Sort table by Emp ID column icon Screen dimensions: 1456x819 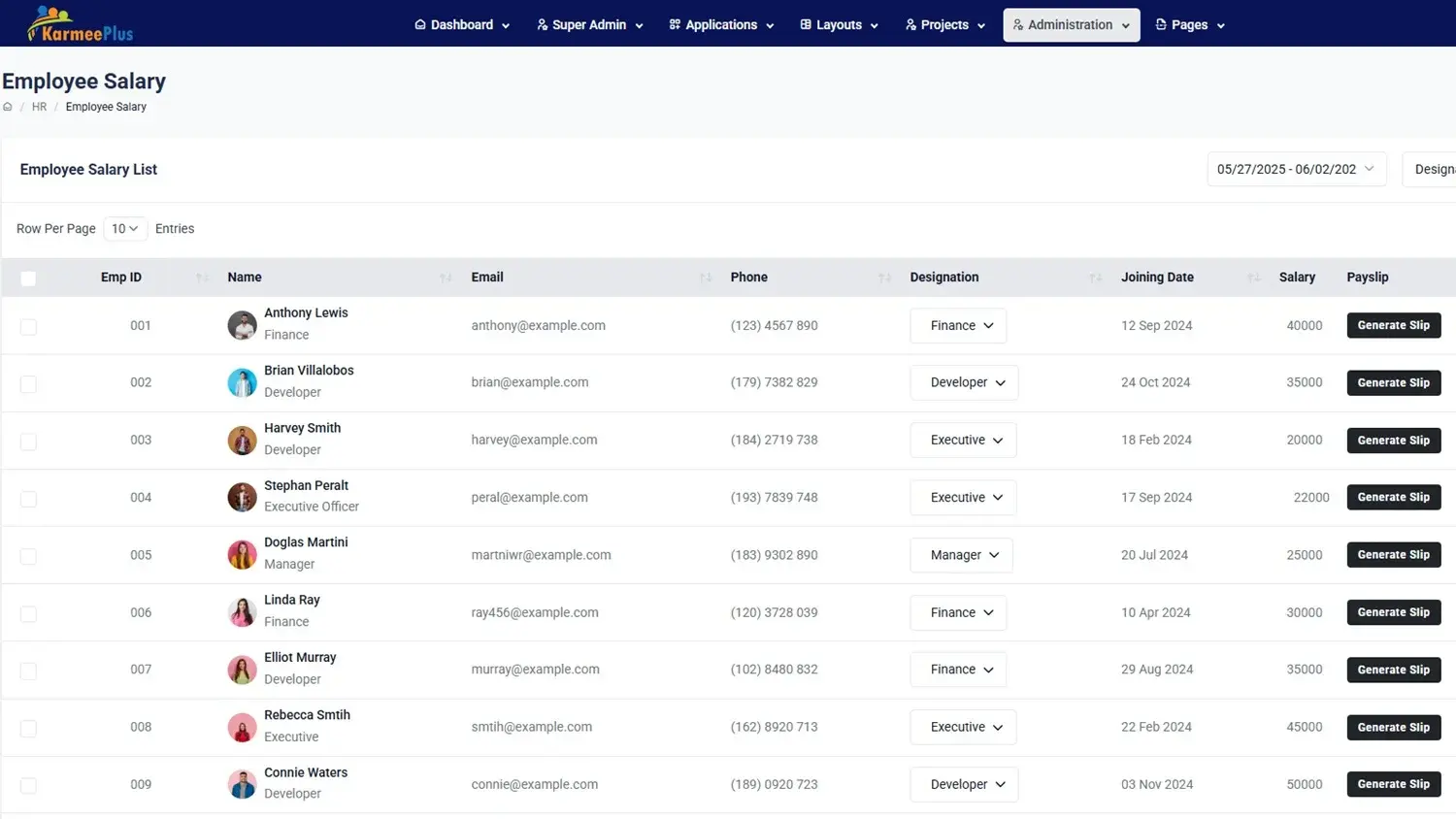coord(202,278)
